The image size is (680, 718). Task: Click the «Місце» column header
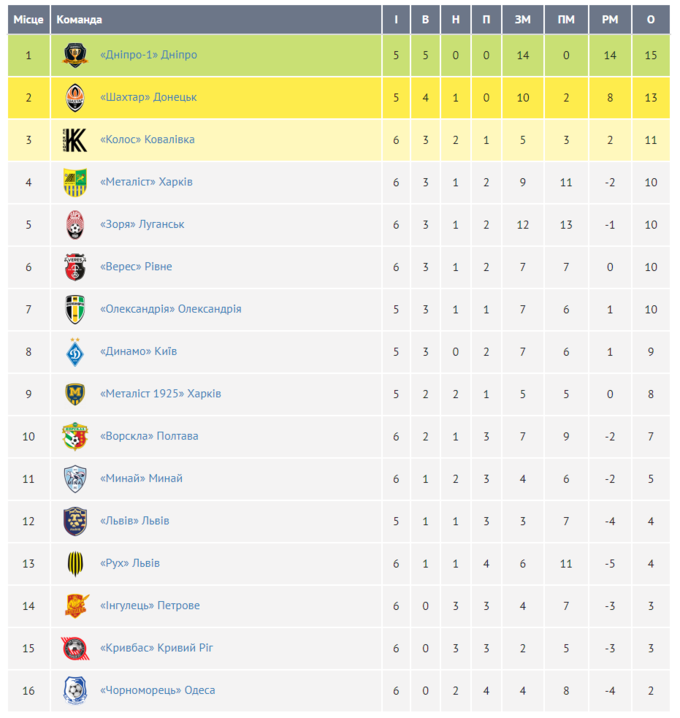(28, 20)
